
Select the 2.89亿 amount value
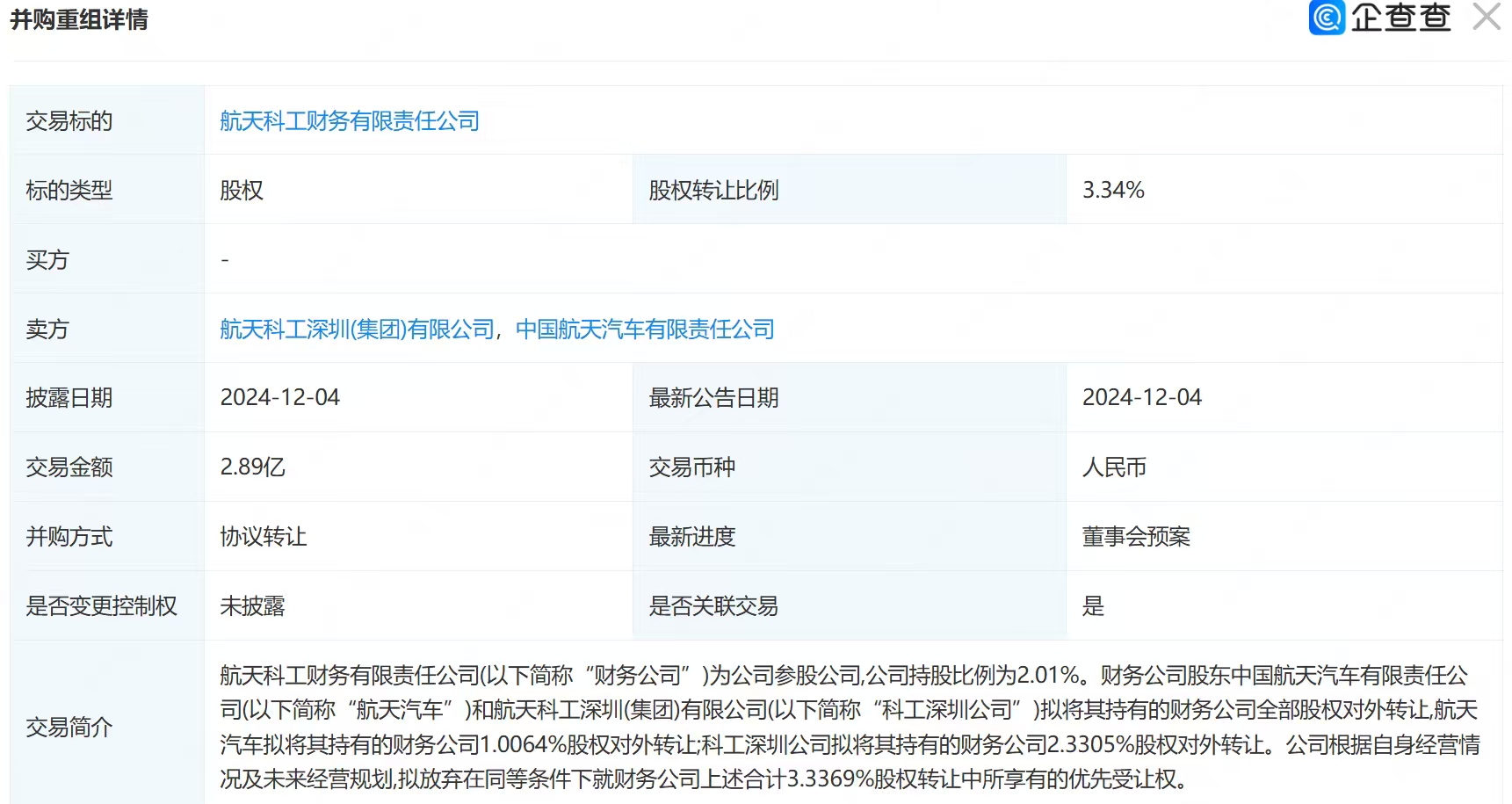253,467
